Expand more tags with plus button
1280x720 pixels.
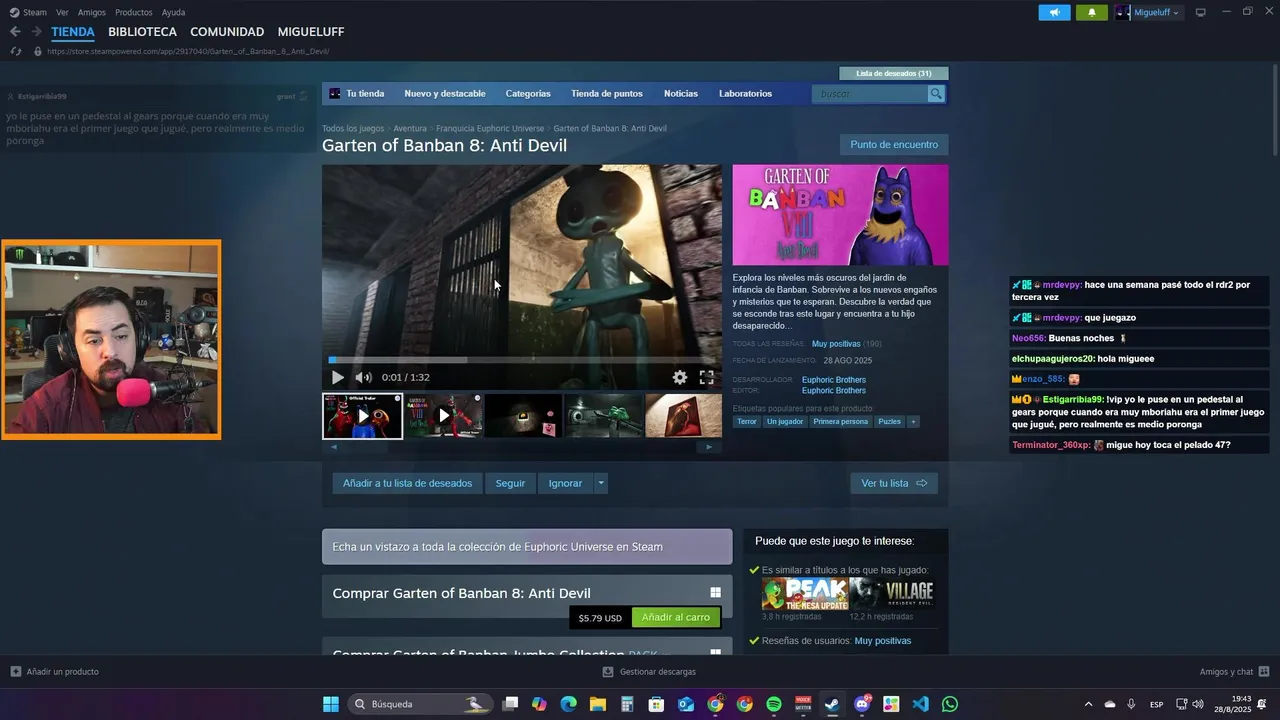(x=913, y=422)
